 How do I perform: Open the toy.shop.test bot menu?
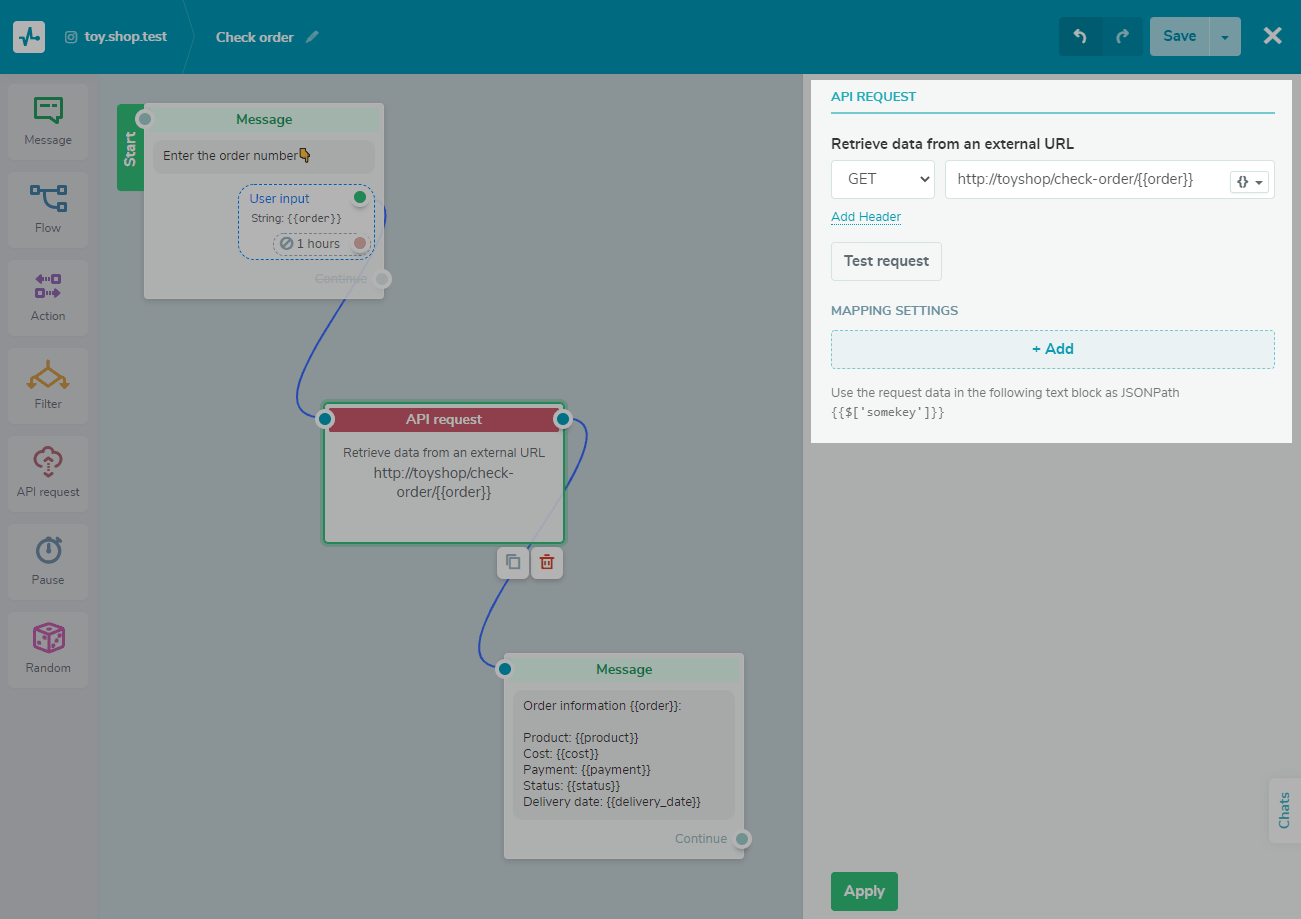point(115,36)
